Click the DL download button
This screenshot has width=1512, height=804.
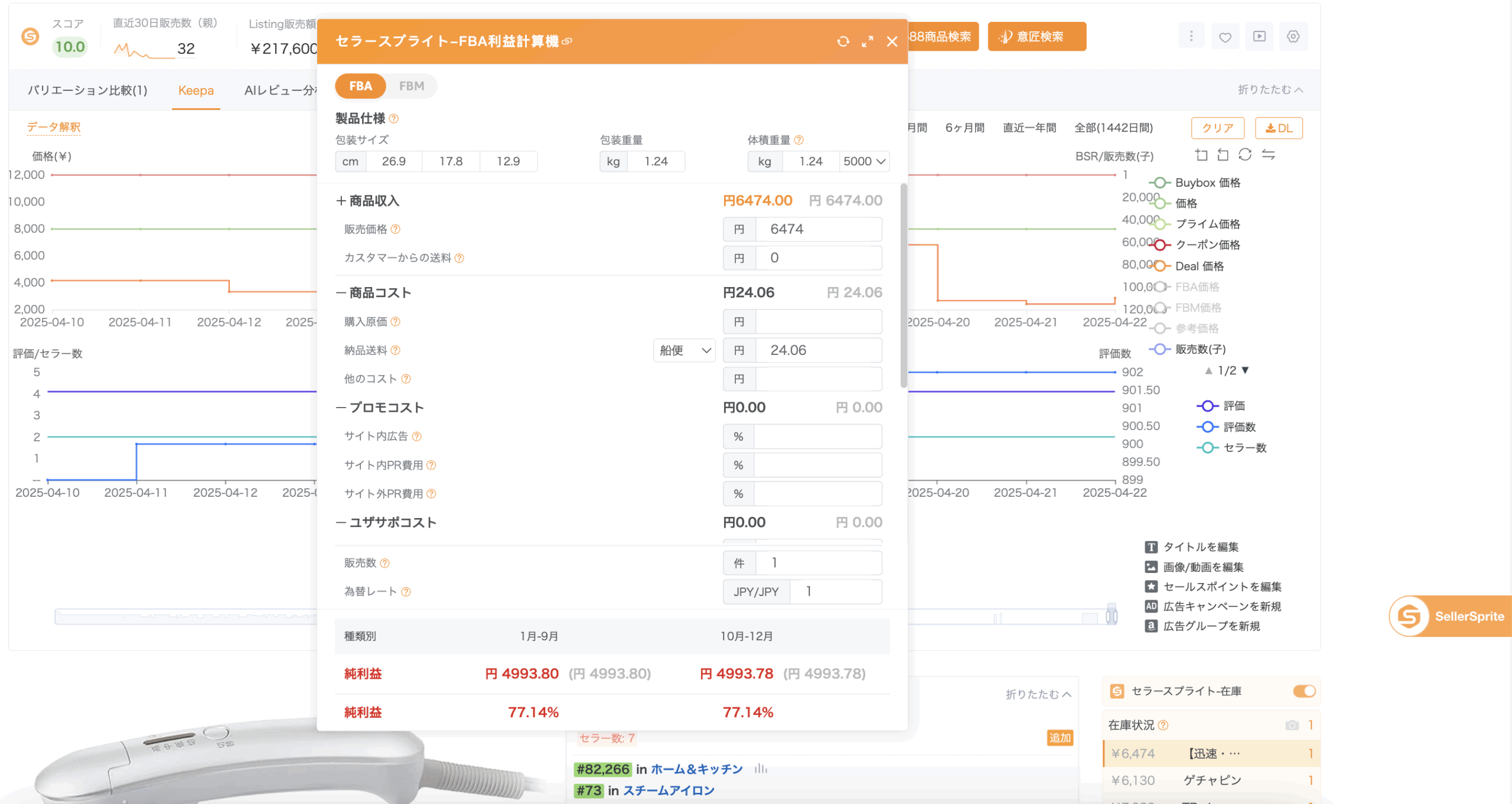[x=1279, y=128]
